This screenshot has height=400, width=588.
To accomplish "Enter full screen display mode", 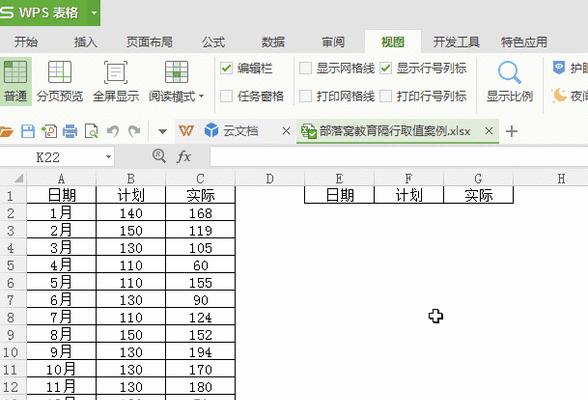I will click(x=116, y=81).
